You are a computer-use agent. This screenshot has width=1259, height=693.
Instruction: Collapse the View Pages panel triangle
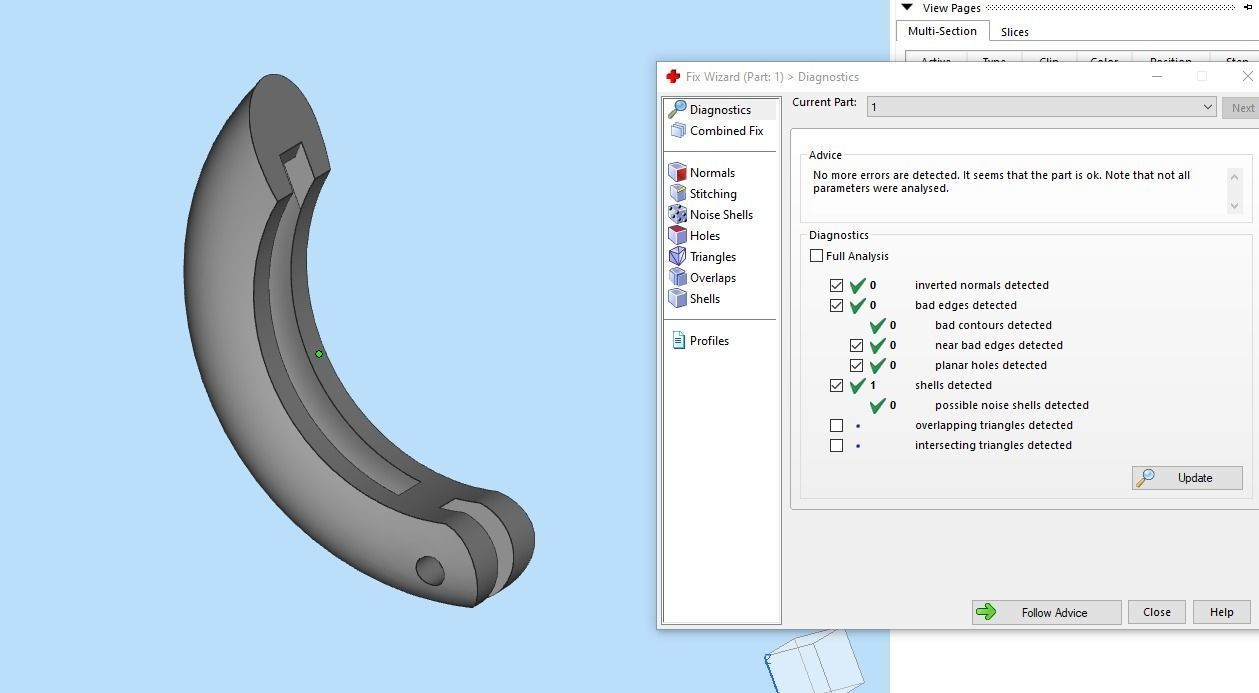pos(906,7)
